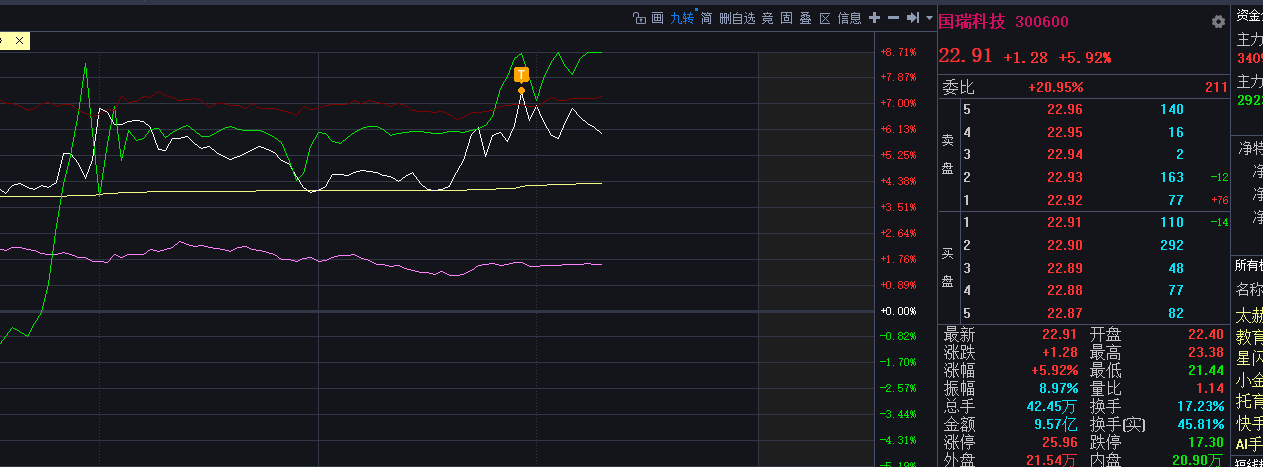The image size is (1263, 467).
Task: Click stock code 300600
Action: (1042, 22)
